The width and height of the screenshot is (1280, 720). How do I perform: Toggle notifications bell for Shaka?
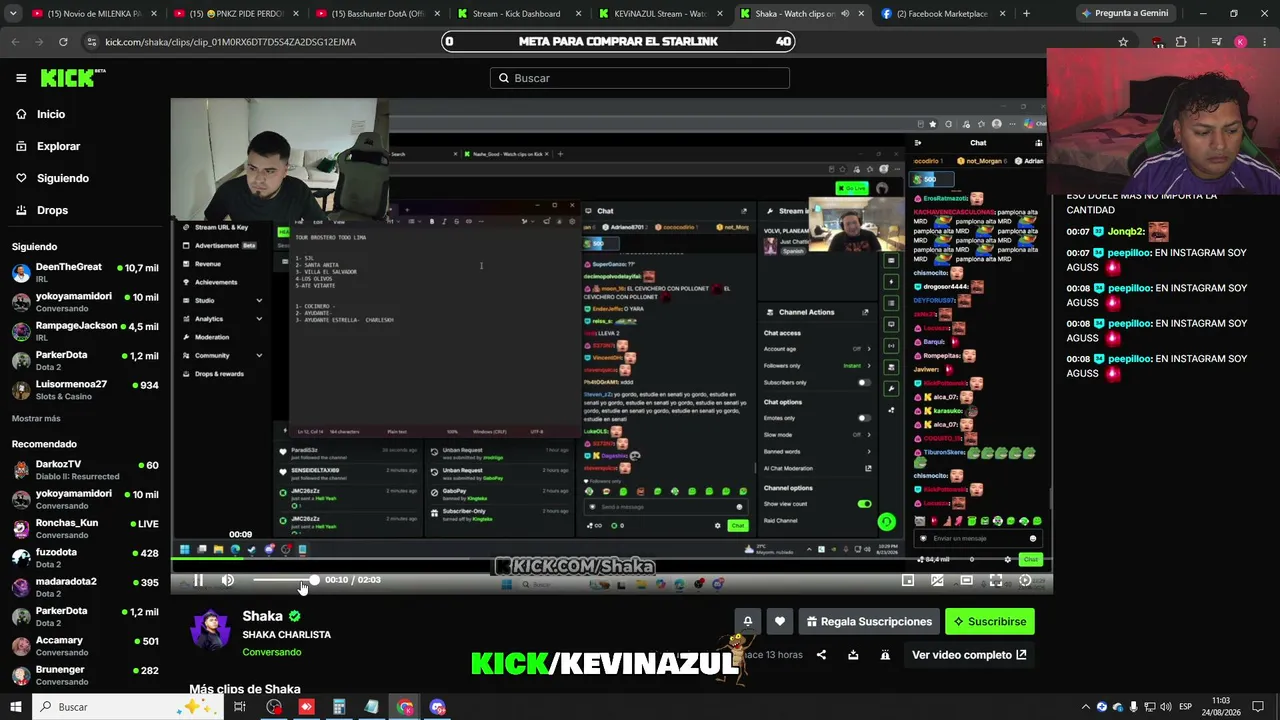point(747,621)
